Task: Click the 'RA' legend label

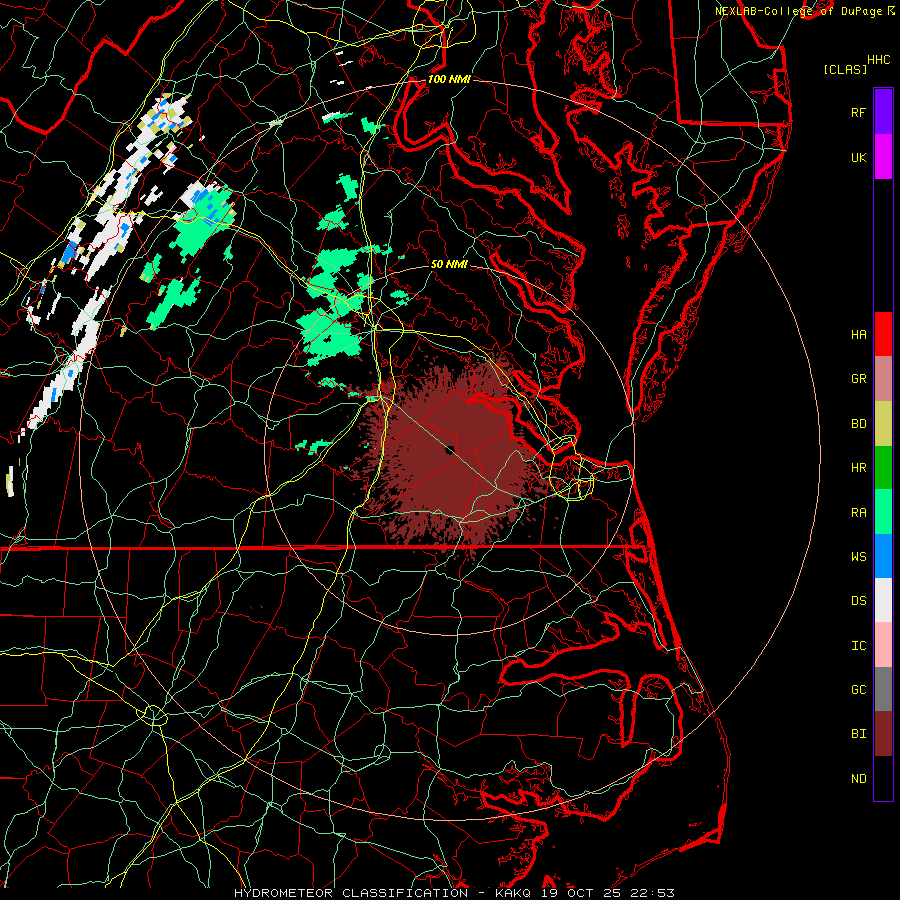Action: tap(859, 513)
